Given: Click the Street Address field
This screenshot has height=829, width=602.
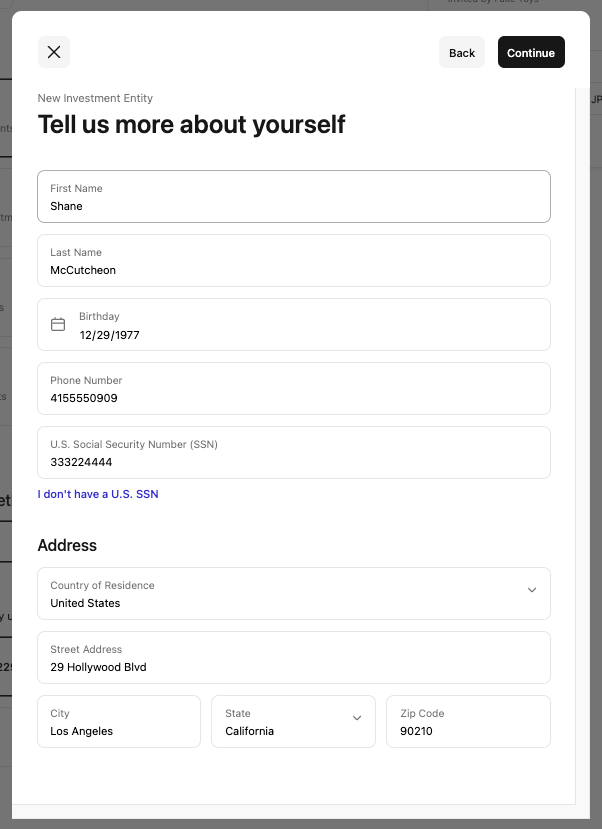Looking at the screenshot, I should [294, 658].
